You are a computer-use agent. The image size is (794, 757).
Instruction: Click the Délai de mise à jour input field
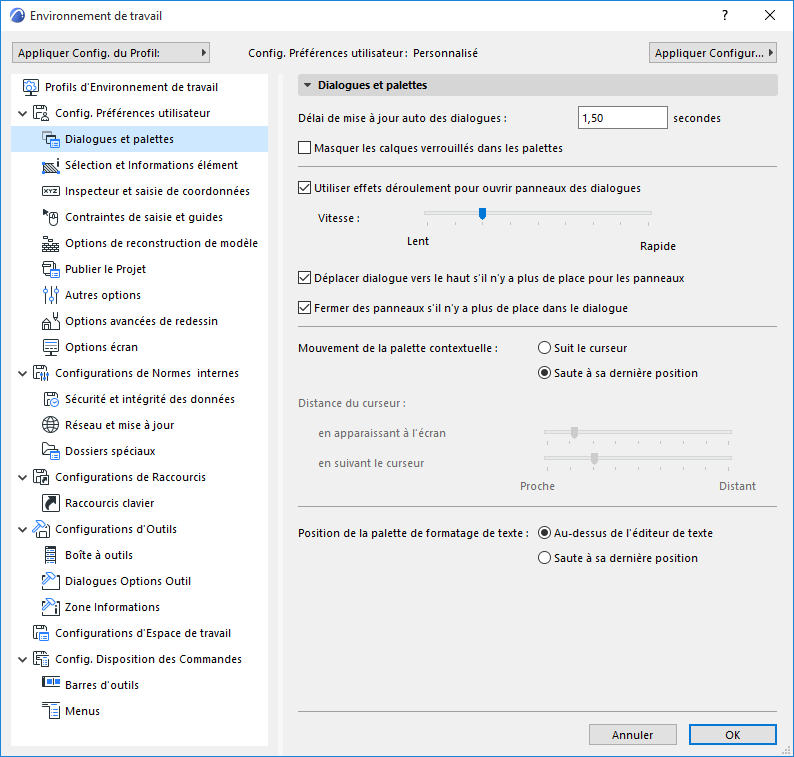click(x=622, y=117)
